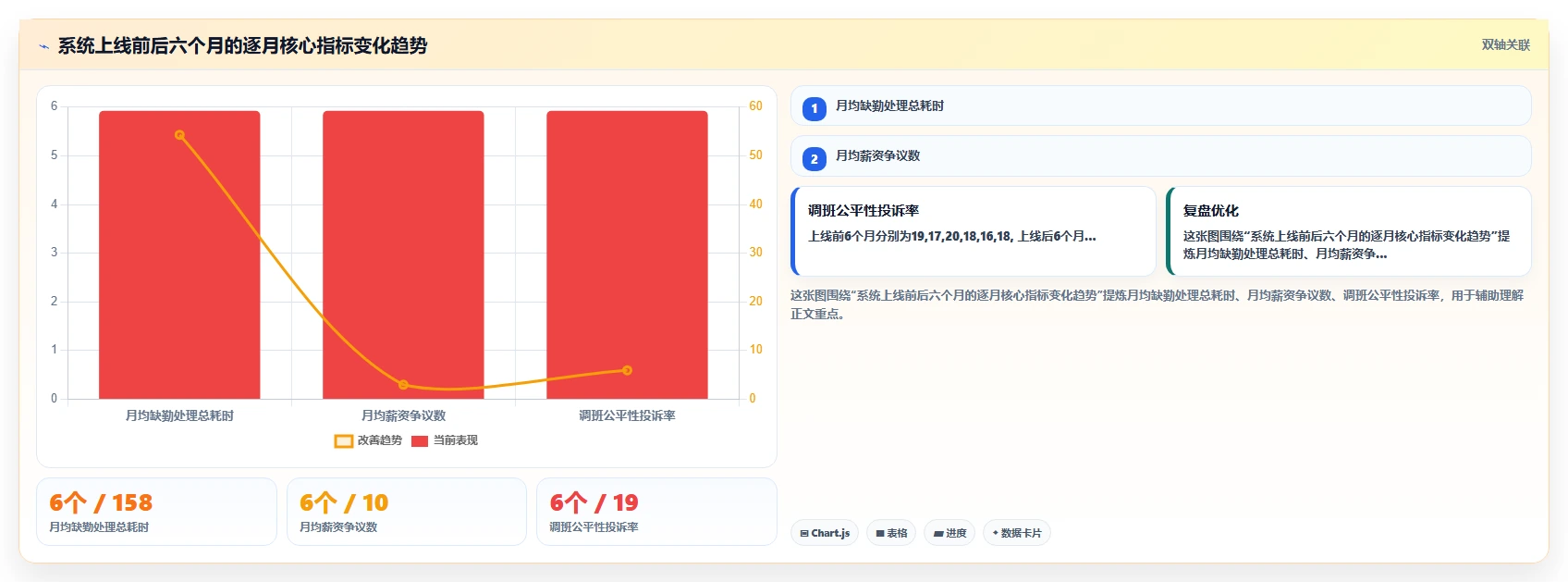
Task: Click the x-axis label 月均缺勤处理总耗时
Action: (x=179, y=415)
